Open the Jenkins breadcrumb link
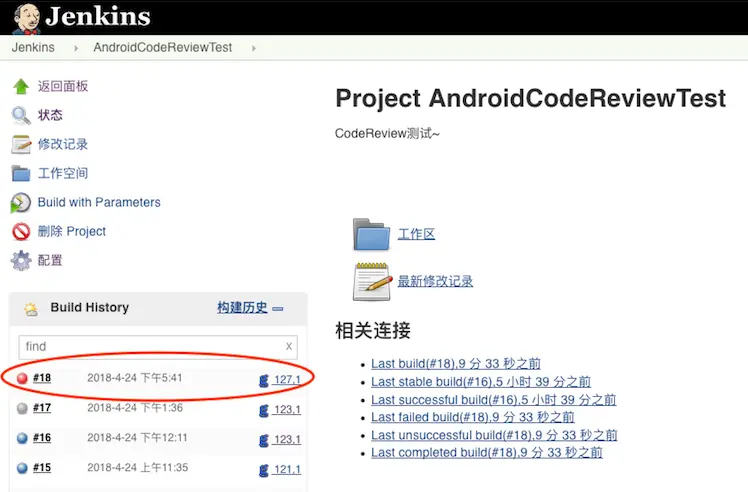 click(x=33, y=47)
